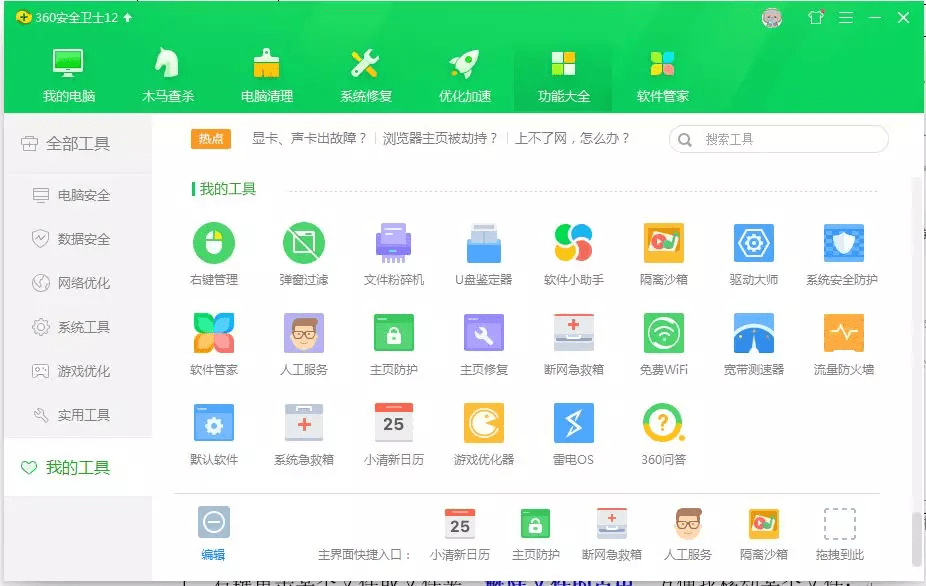Viewport: 926px width, 586px height.
Task: Open 系统安全防护 tool
Action: click(x=843, y=254)
